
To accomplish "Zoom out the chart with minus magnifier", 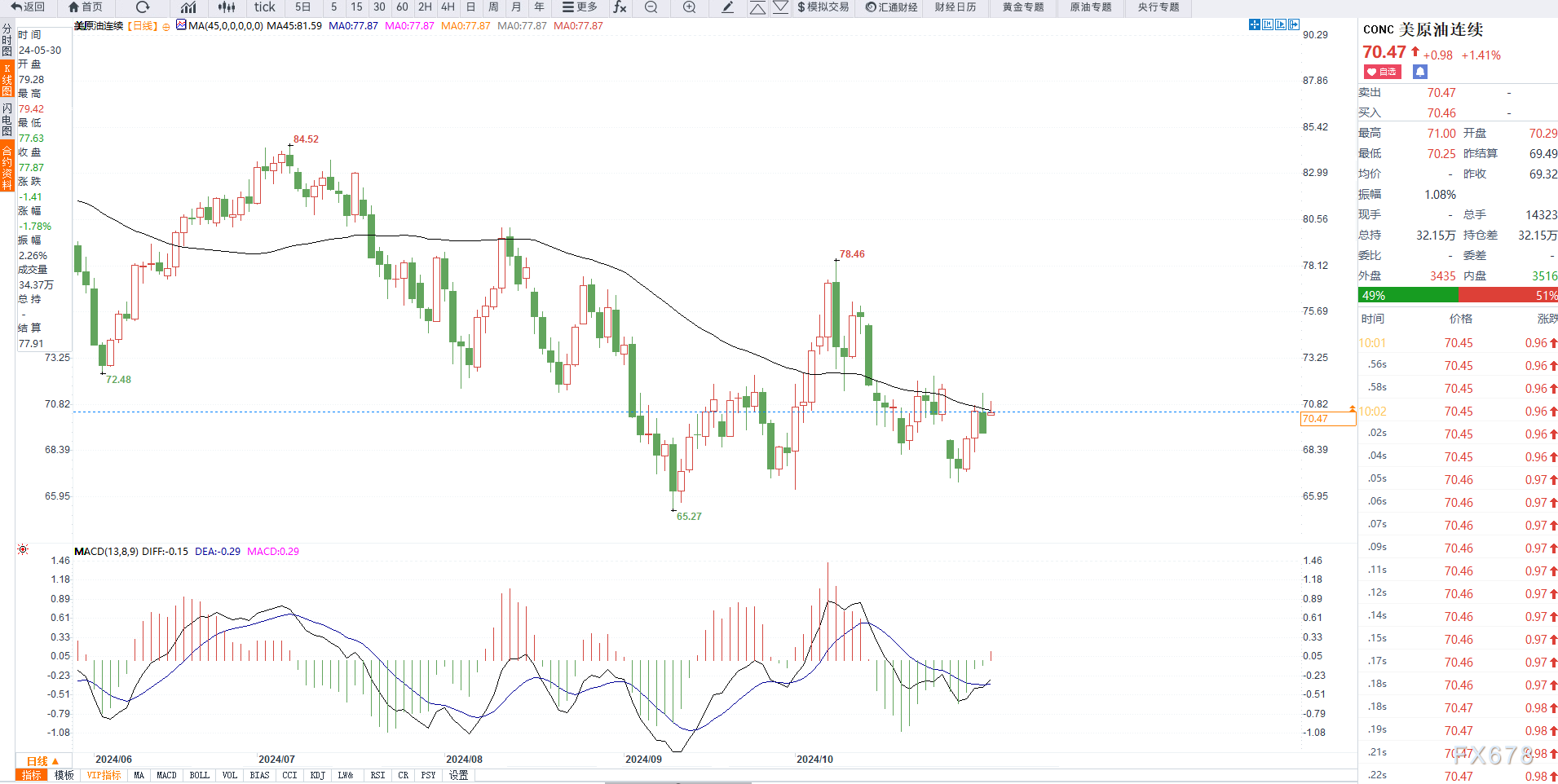I will 651,7.
